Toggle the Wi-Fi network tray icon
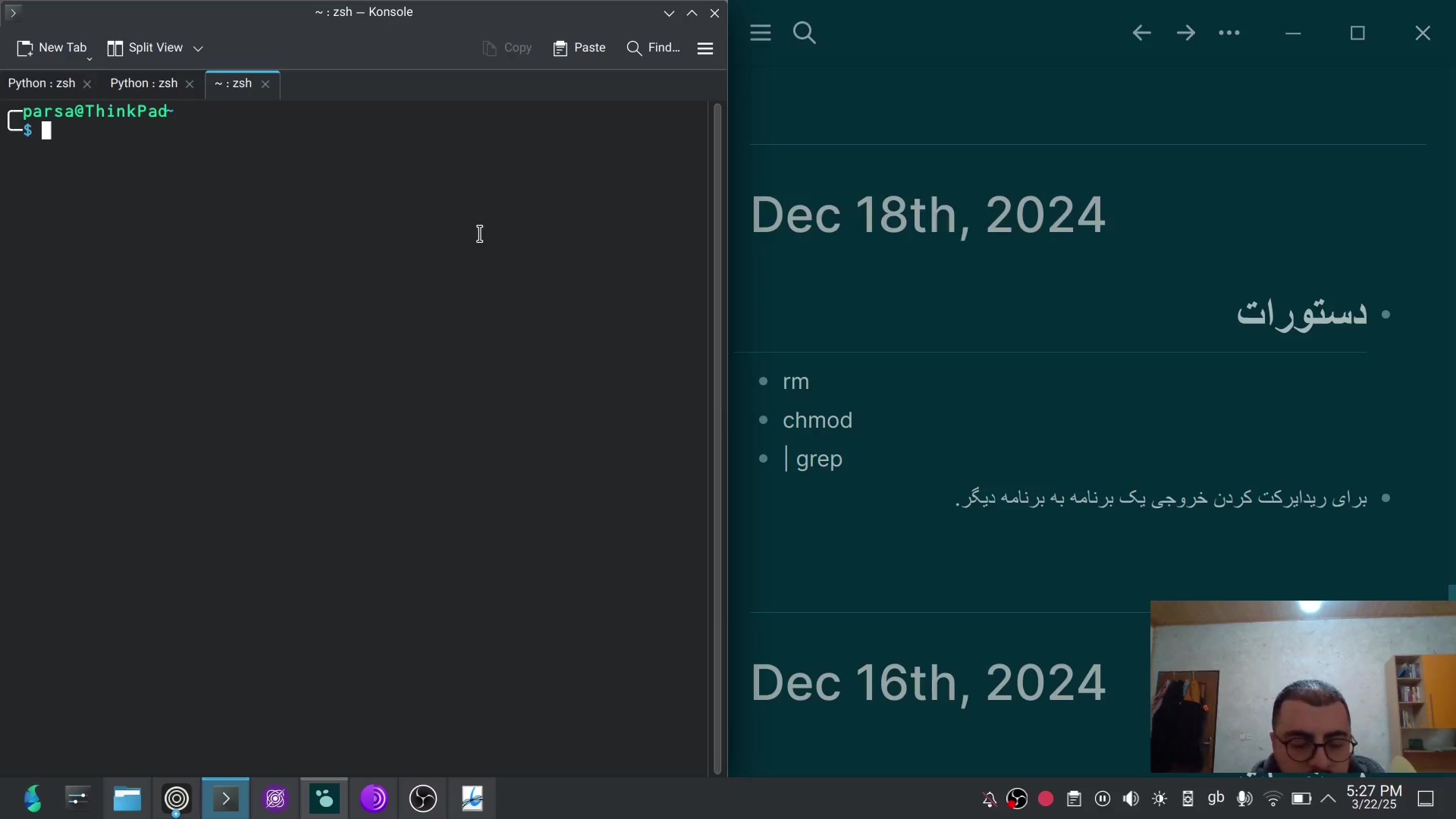Viewport: 1456px width, 819px height. tap(1273, 799)
